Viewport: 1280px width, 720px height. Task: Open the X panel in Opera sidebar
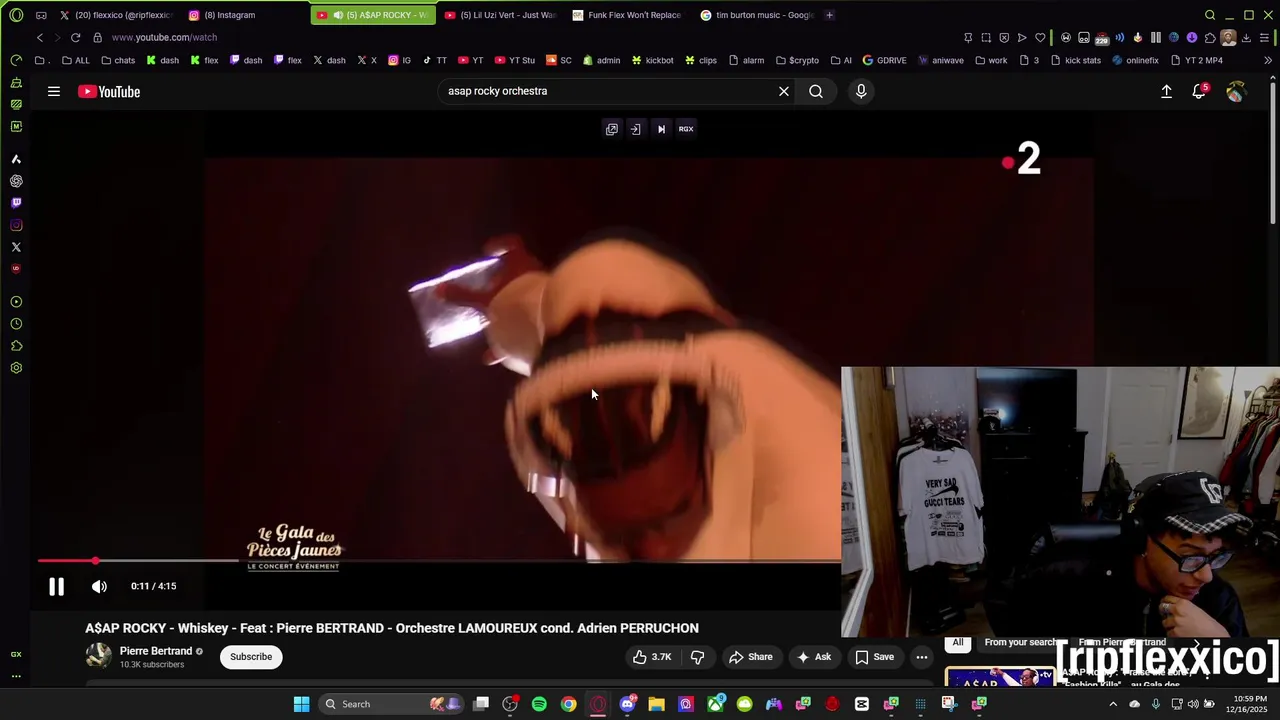[16, 247]
